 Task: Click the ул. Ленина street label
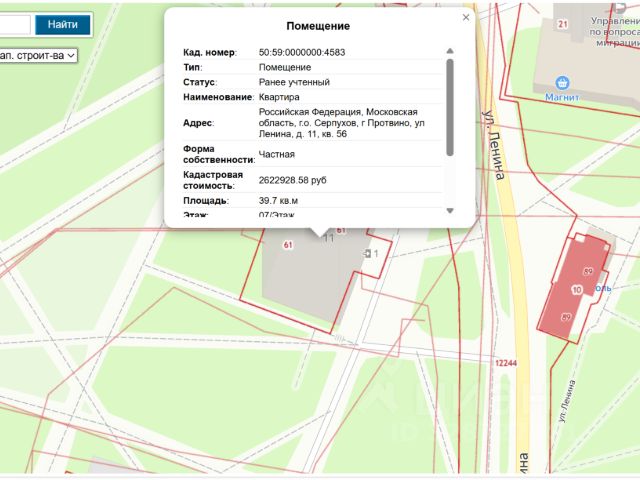pyautogui.click(x=494, y=144)
